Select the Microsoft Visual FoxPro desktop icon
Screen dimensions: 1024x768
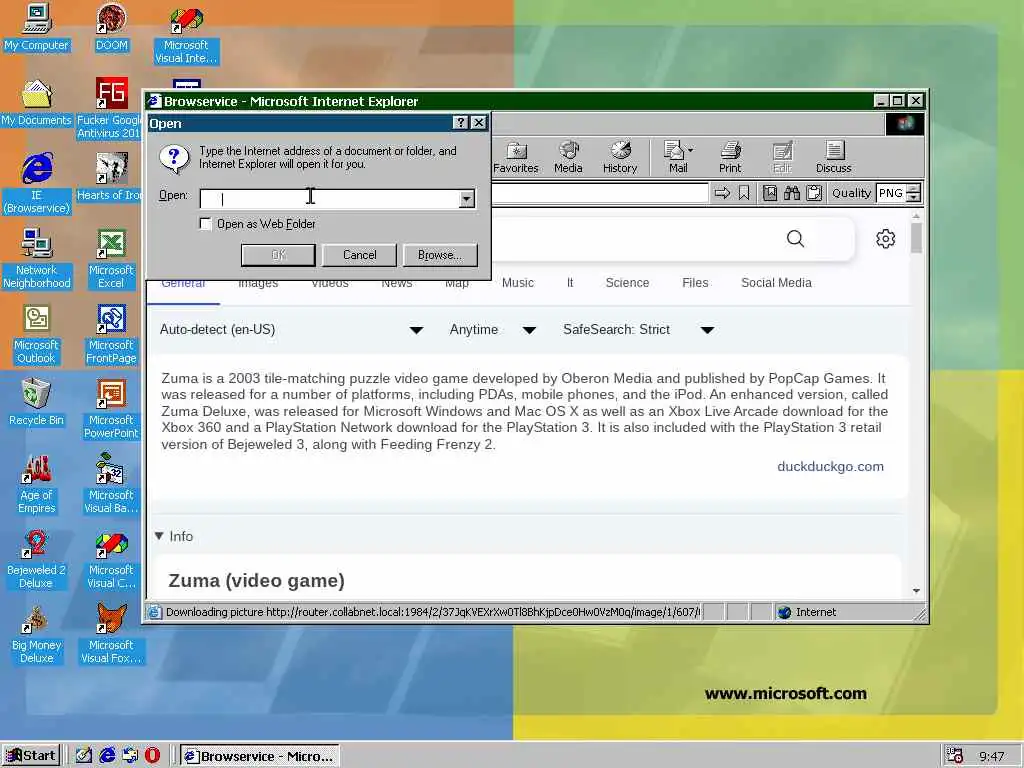pyautogui.click(x=111, y=635)
